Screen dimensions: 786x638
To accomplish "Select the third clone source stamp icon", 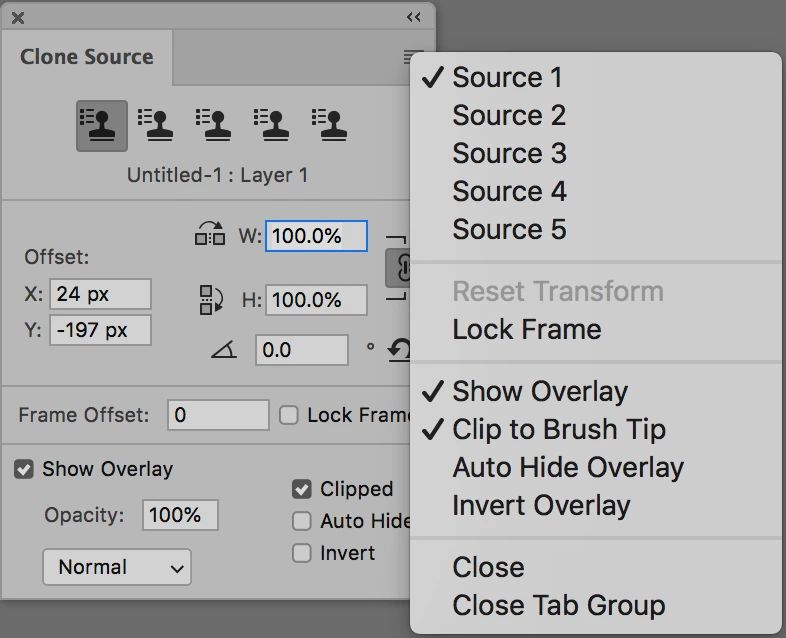I will click(x=213, y=125).
